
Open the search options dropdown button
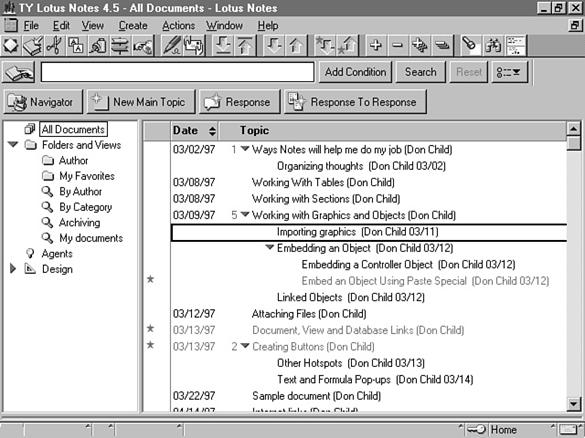click(509, 72)
